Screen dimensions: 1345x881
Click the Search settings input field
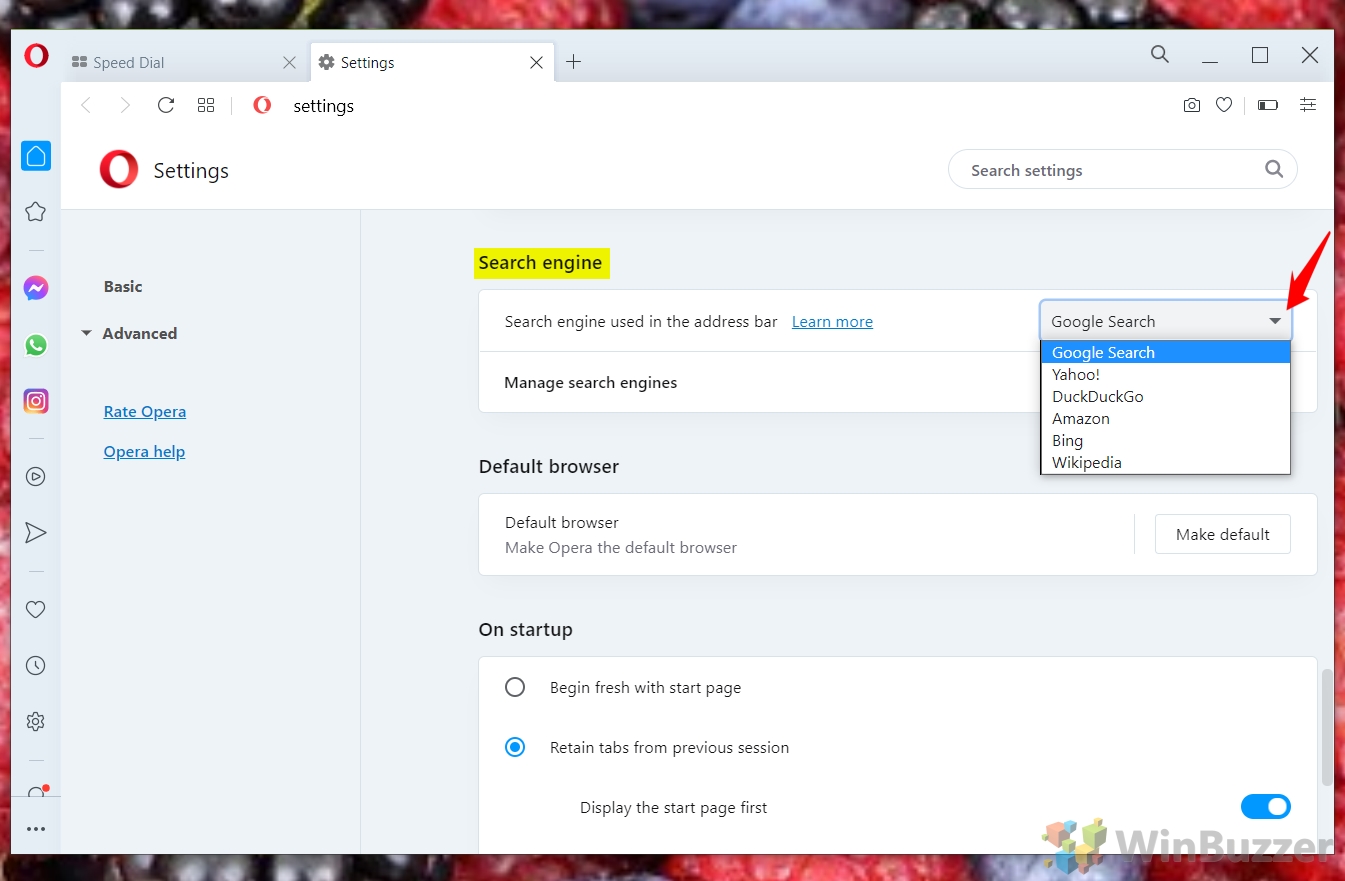point(1122,170)
